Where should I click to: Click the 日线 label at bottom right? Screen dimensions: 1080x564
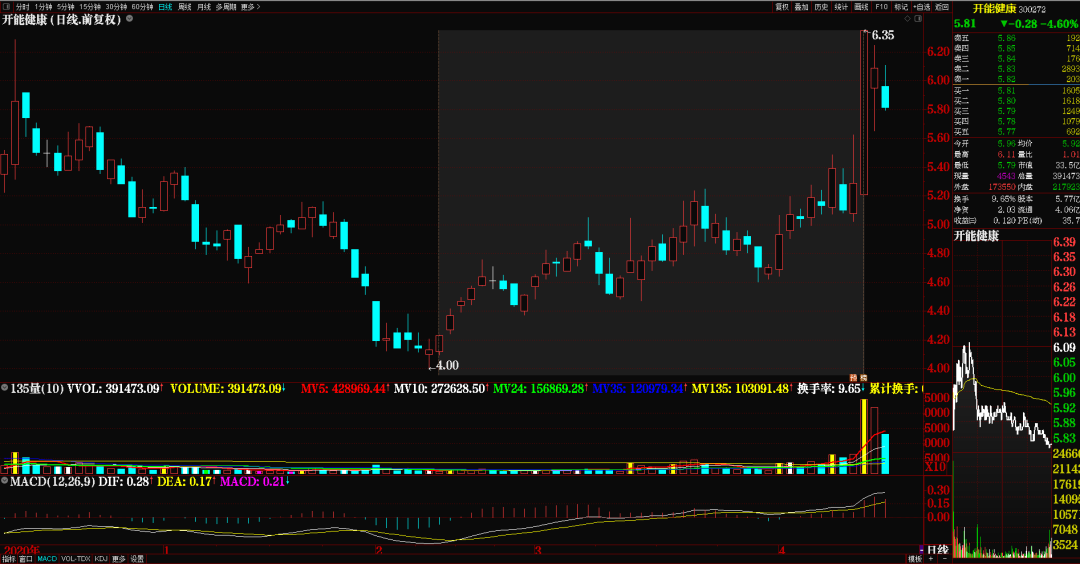[937, 550]
